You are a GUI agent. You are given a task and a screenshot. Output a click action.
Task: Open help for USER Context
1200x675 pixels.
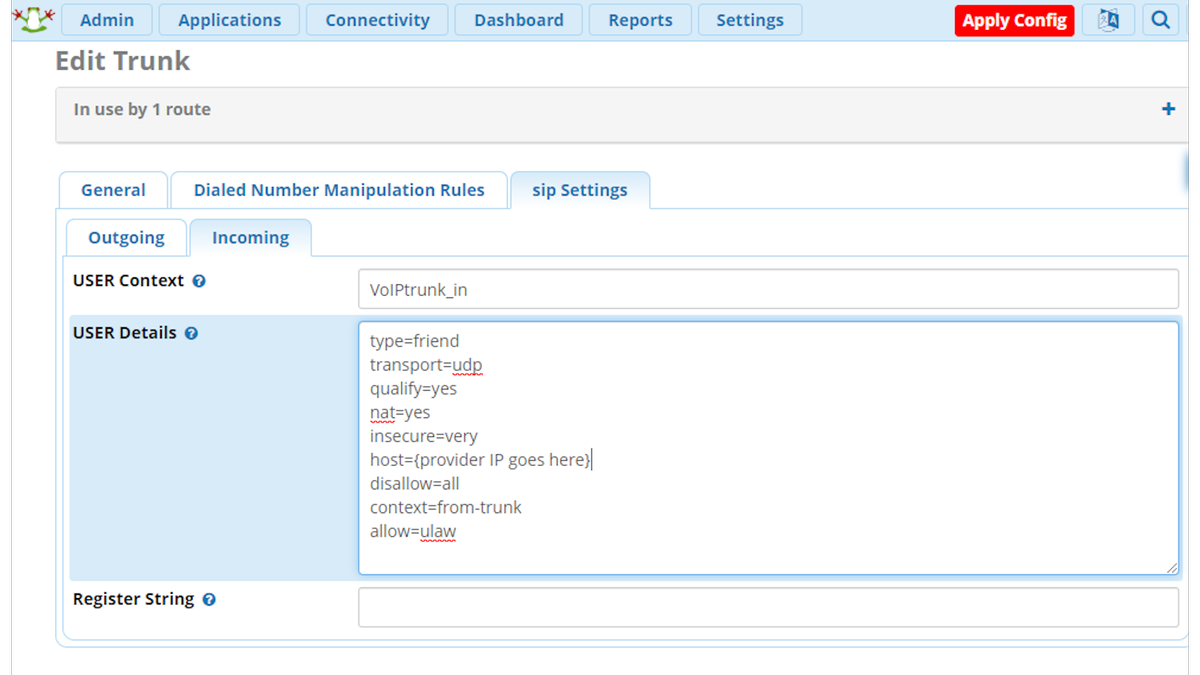199,281
